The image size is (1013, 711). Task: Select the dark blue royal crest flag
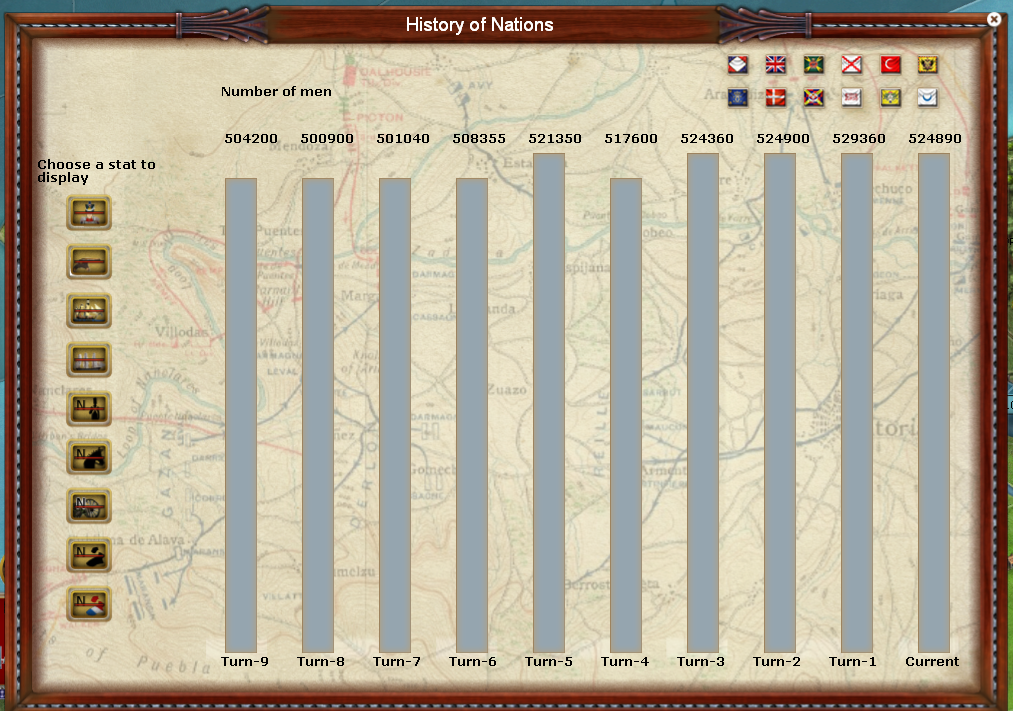coord(738,97)
